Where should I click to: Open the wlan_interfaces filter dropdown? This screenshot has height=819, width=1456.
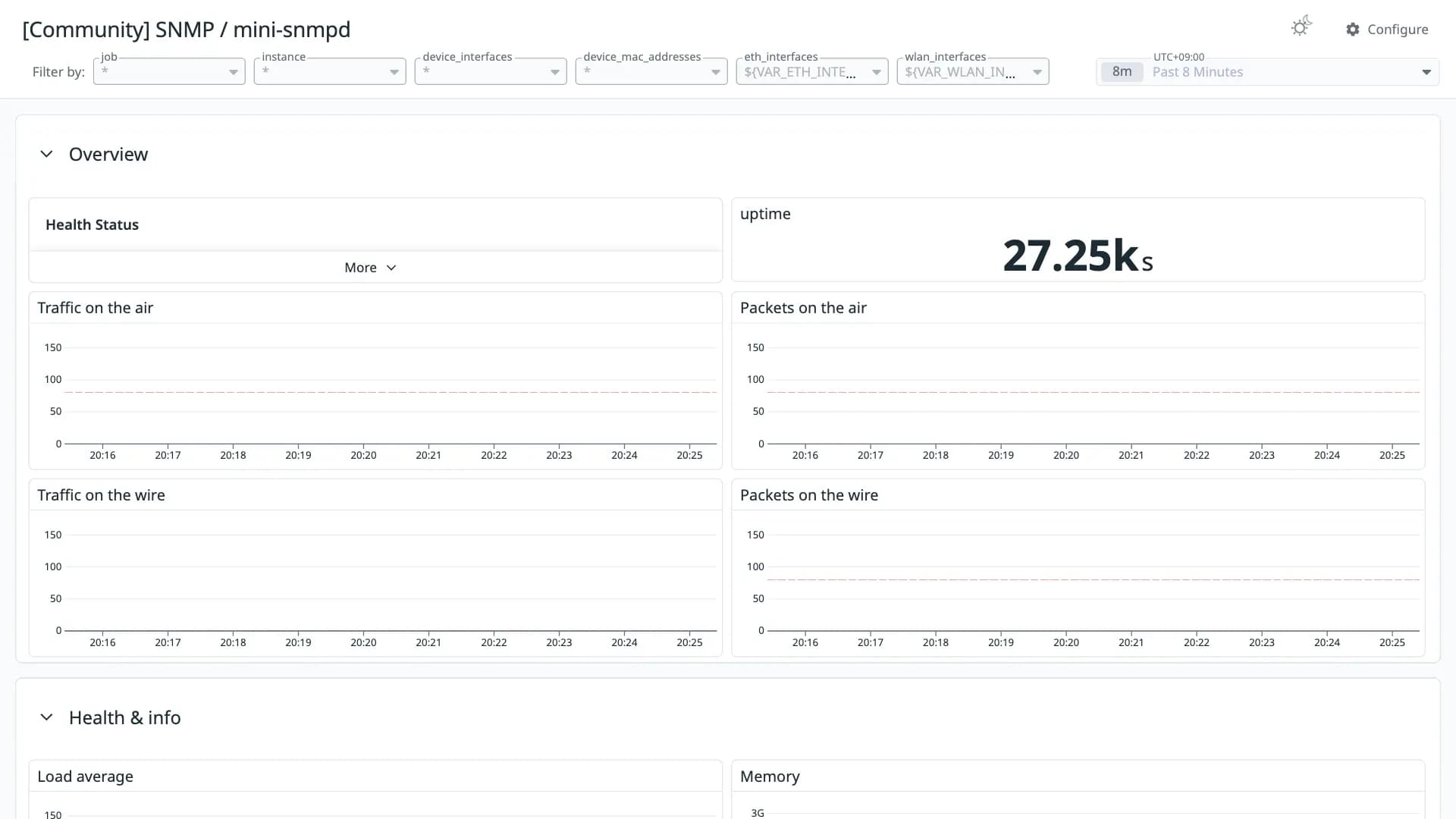[x=973, y=71]
